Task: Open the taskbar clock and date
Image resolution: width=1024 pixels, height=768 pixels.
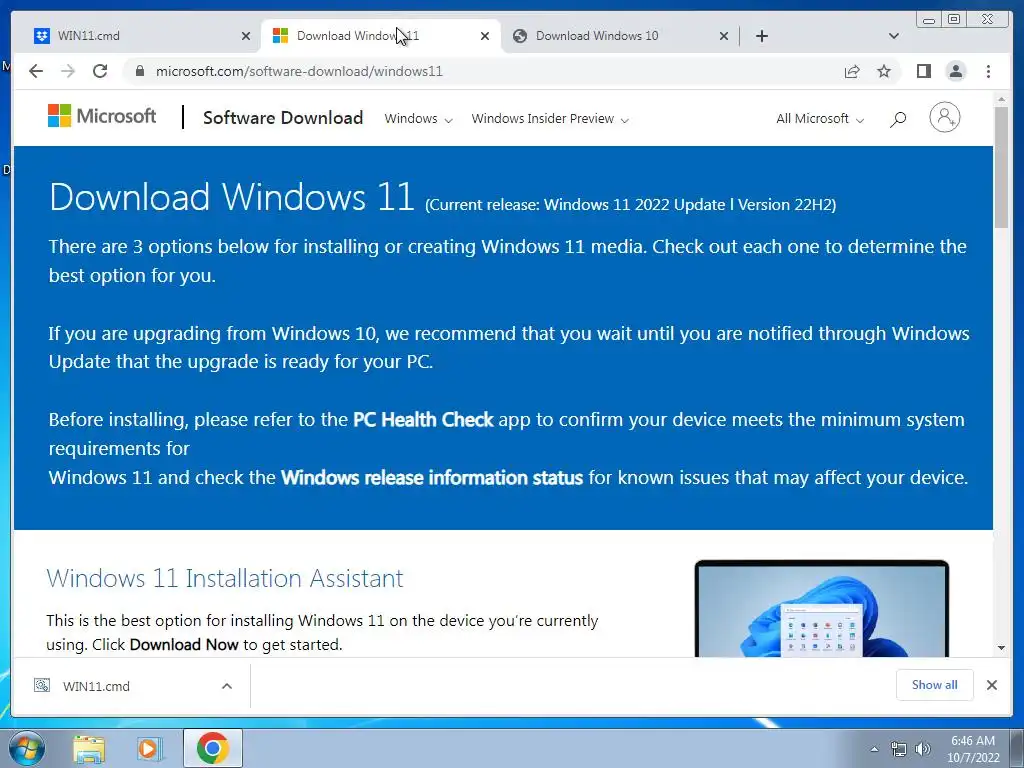Action: click(x=973, y=749)
